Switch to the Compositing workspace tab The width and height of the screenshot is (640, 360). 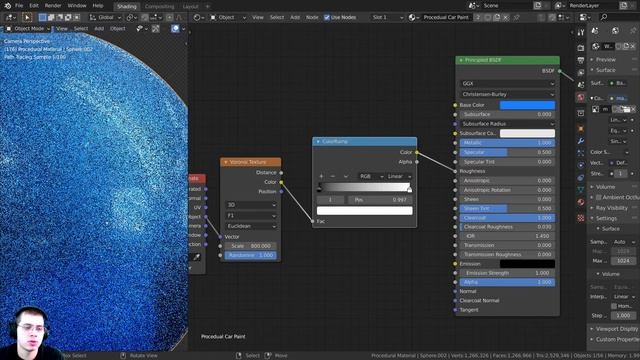tap(160, 7)
